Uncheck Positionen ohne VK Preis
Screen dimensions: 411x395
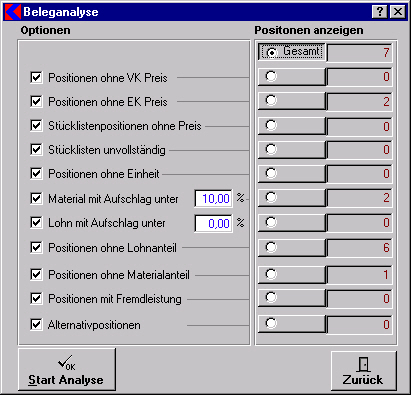pyautogui.click(x=36, y=78)
